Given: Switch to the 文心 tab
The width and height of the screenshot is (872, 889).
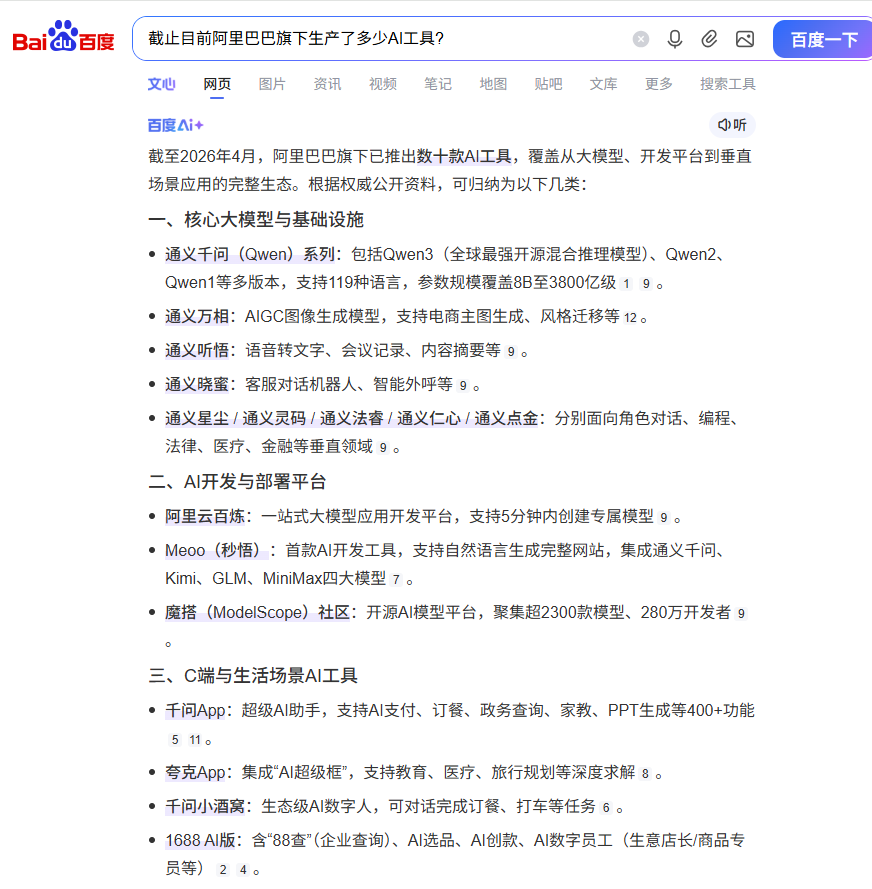Looking at the screenshot, I should click(x=161, y=84).
